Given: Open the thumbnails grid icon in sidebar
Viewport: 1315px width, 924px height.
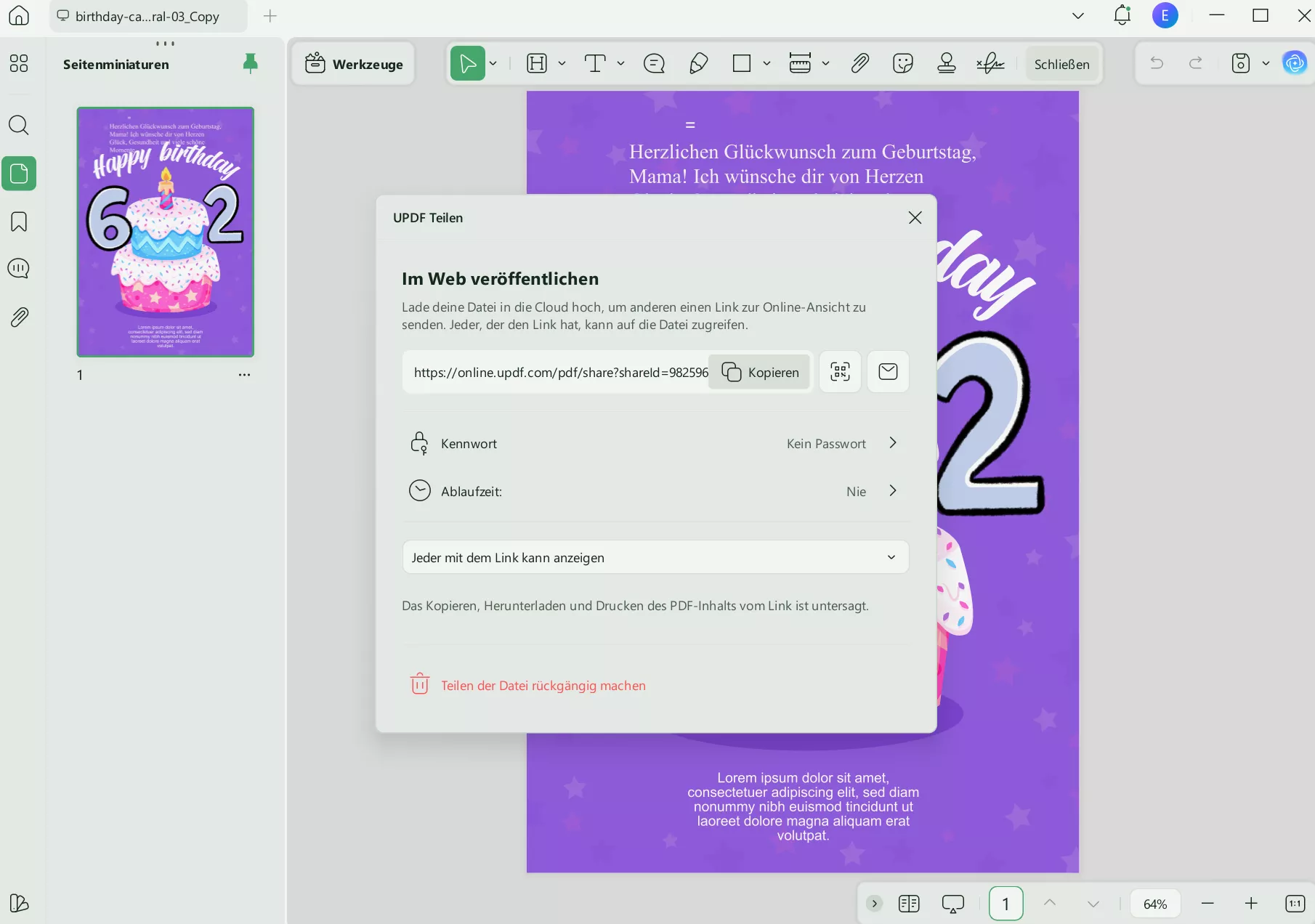Looking at the screenshot, I should click(19, 63).
